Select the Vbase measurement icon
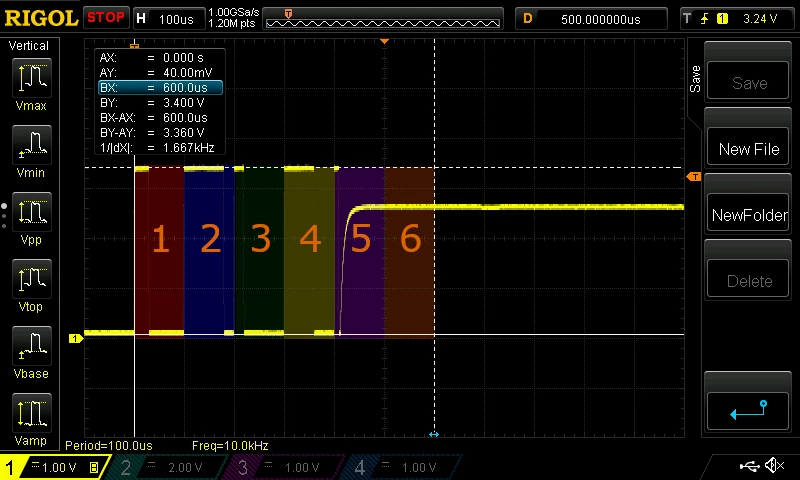Viewport: 800px width, 480px height. [32, 345]
